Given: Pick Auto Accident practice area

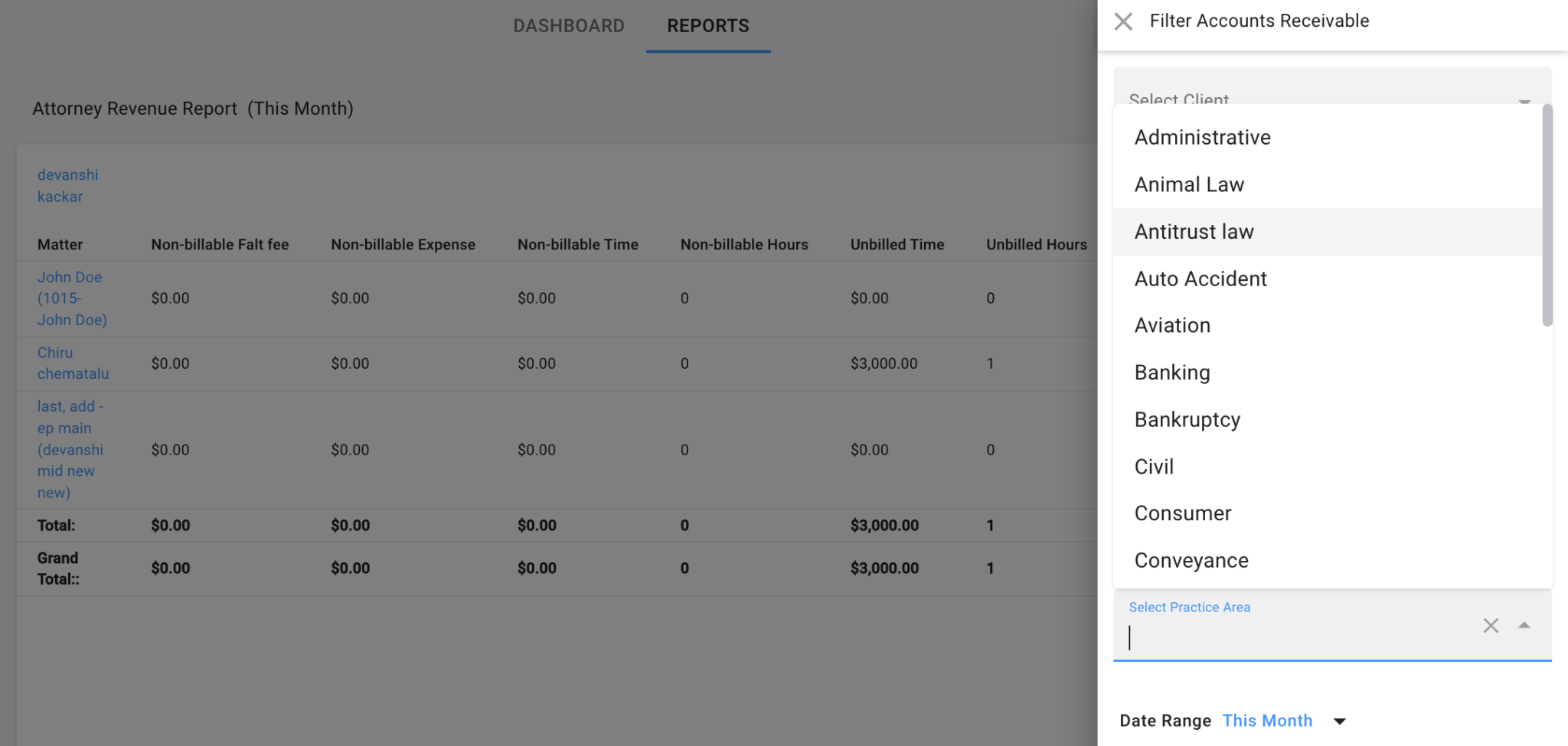Looking at the screenshot, I should pyautogui.click(x=1200, y=279).
